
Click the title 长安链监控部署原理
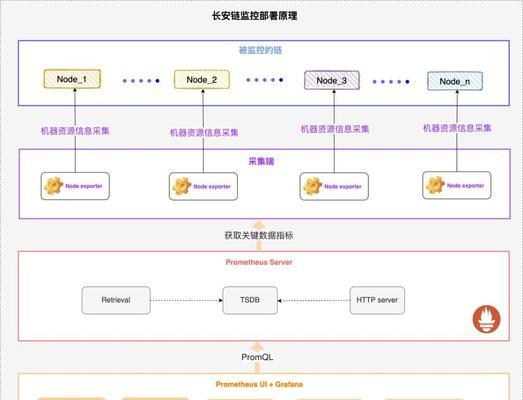tap(255, 16)
